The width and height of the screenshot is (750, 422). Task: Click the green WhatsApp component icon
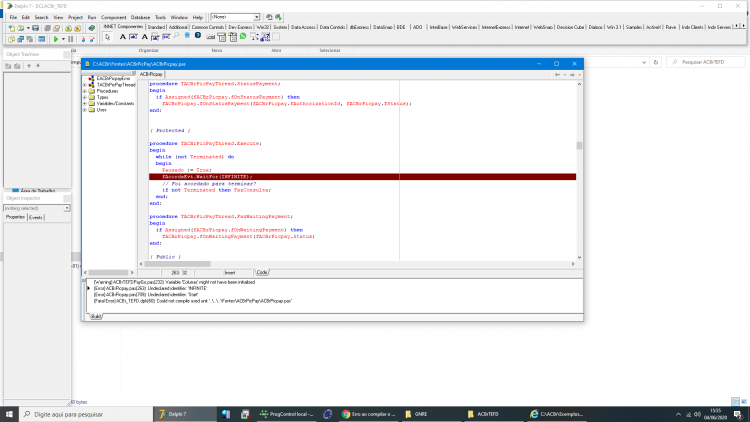243,36
